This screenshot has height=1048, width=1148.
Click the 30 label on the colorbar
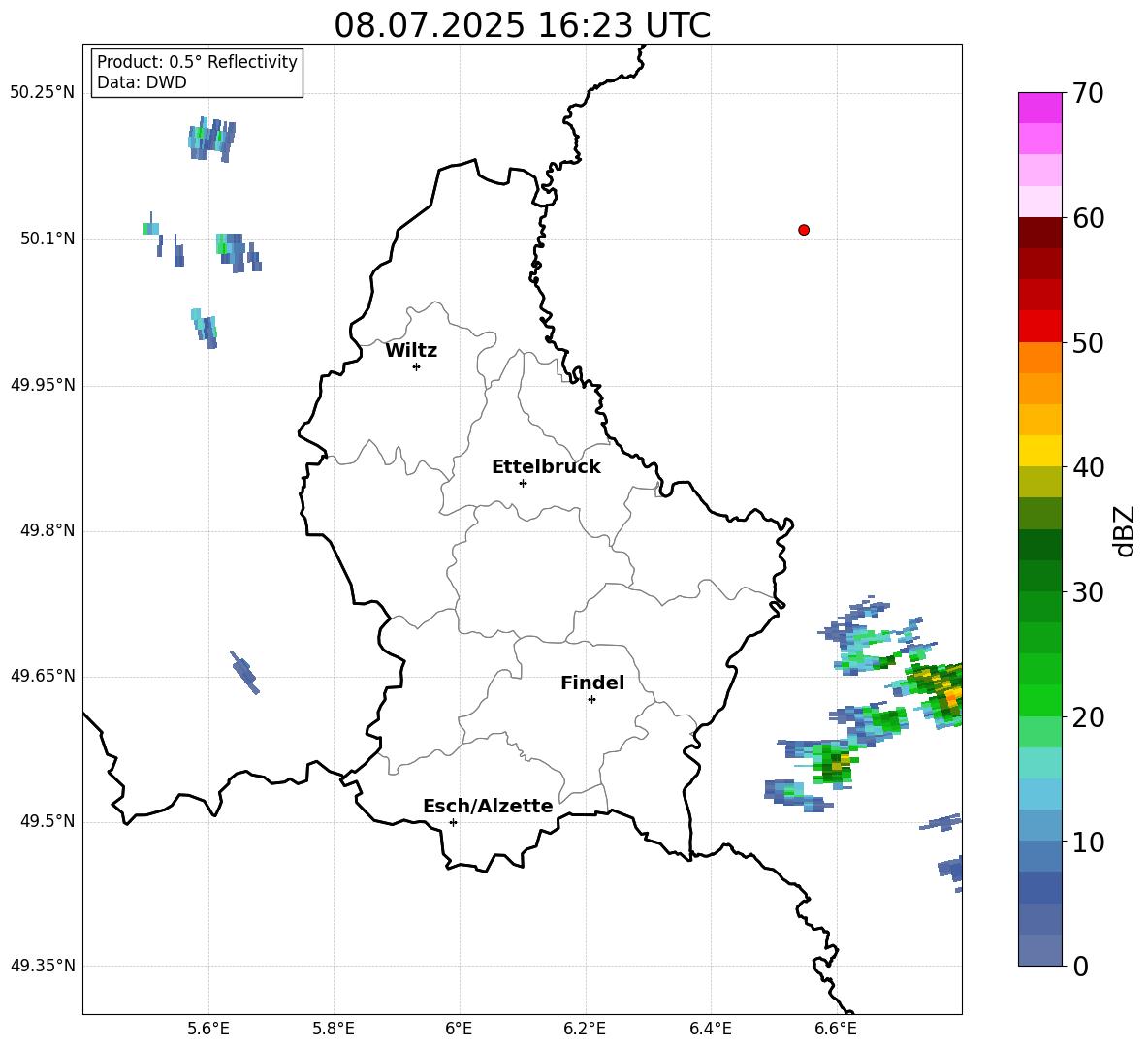click(1087, 592)
